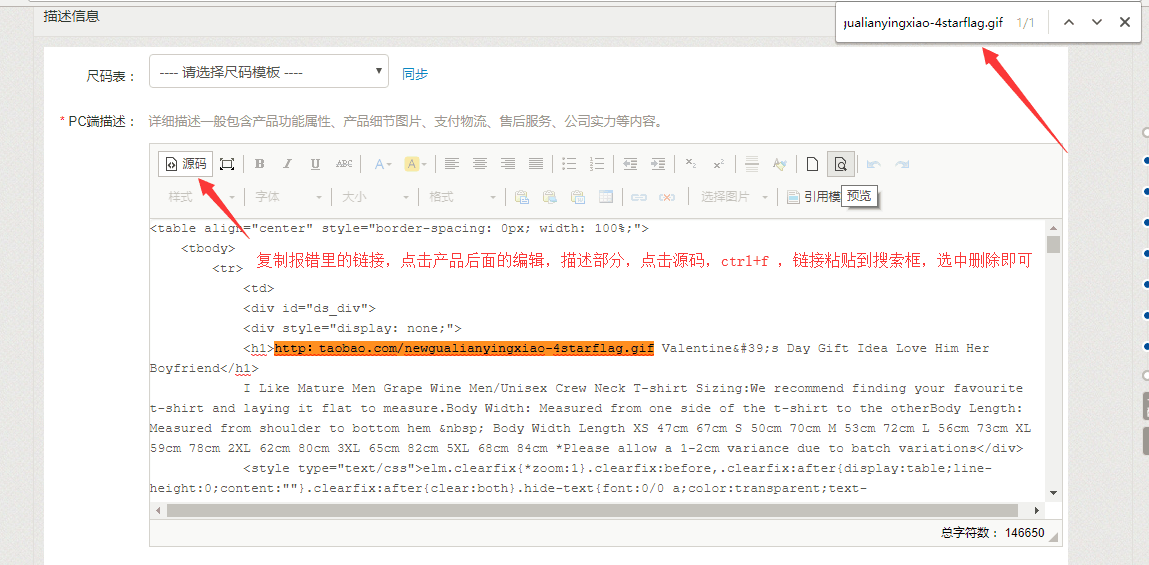1149x565 pixels.
Task: Toggle underline formatting
Action: [x=315, y=164]
